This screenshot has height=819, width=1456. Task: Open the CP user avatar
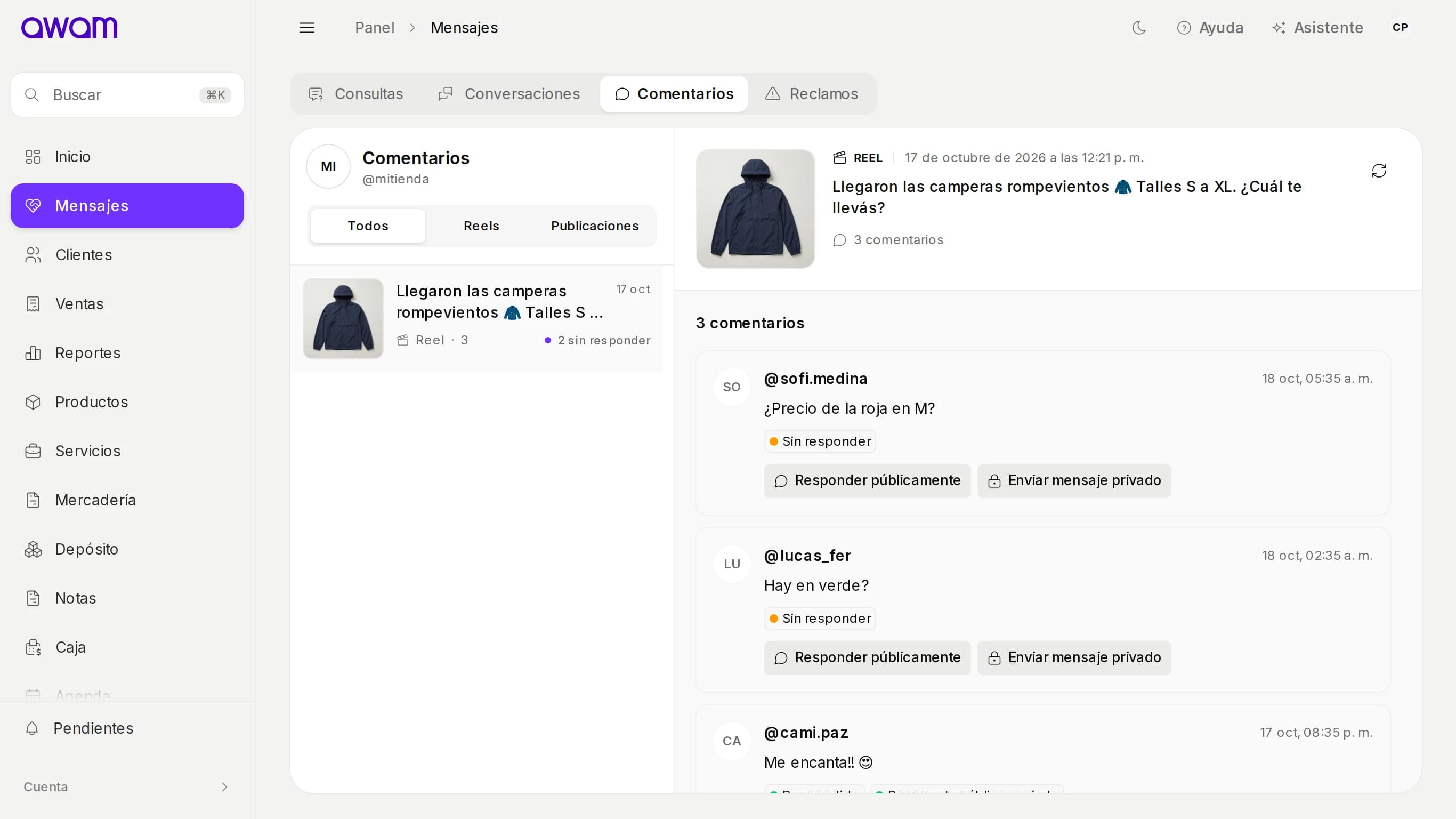[x=1400, y=28]
